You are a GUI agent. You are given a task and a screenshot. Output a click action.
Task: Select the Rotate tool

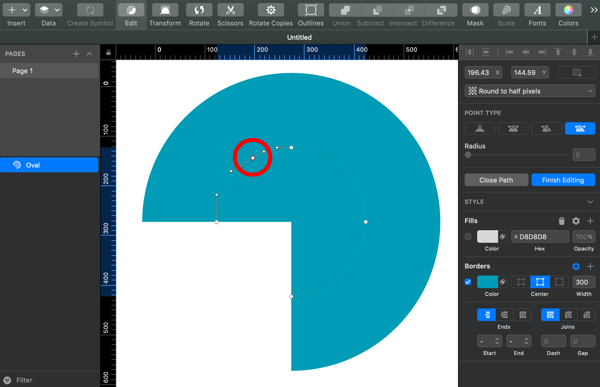199,10
